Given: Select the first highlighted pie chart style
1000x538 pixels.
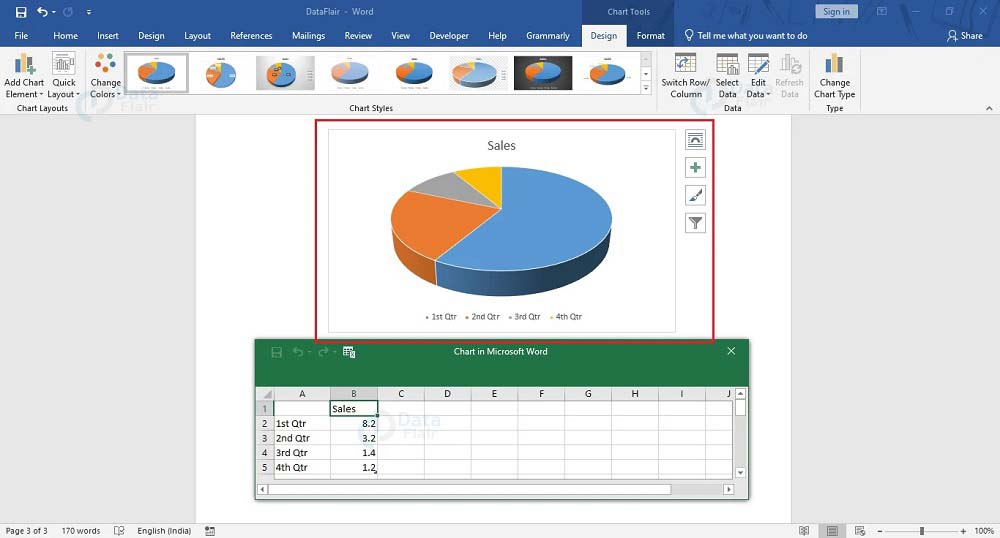Looking at the screenshot, I should (x=156, y=73).
